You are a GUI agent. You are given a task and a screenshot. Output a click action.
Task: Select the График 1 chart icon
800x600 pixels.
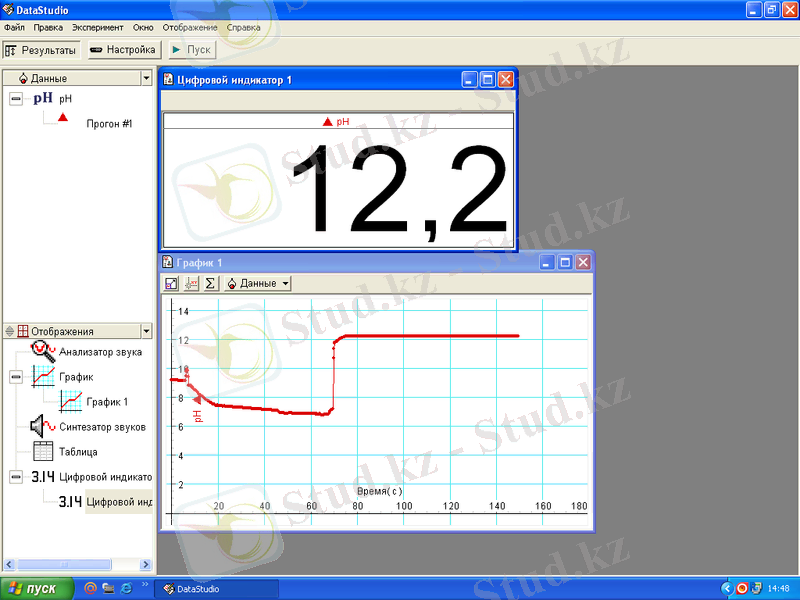[x=71, y=402]
